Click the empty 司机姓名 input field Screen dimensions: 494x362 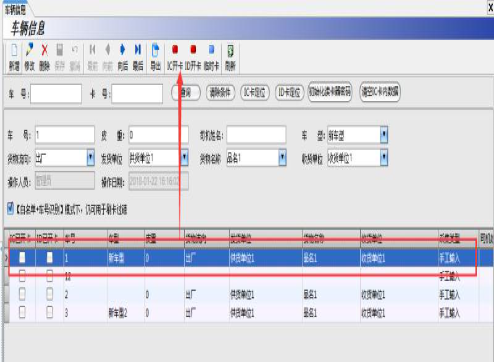coord(256,135)
